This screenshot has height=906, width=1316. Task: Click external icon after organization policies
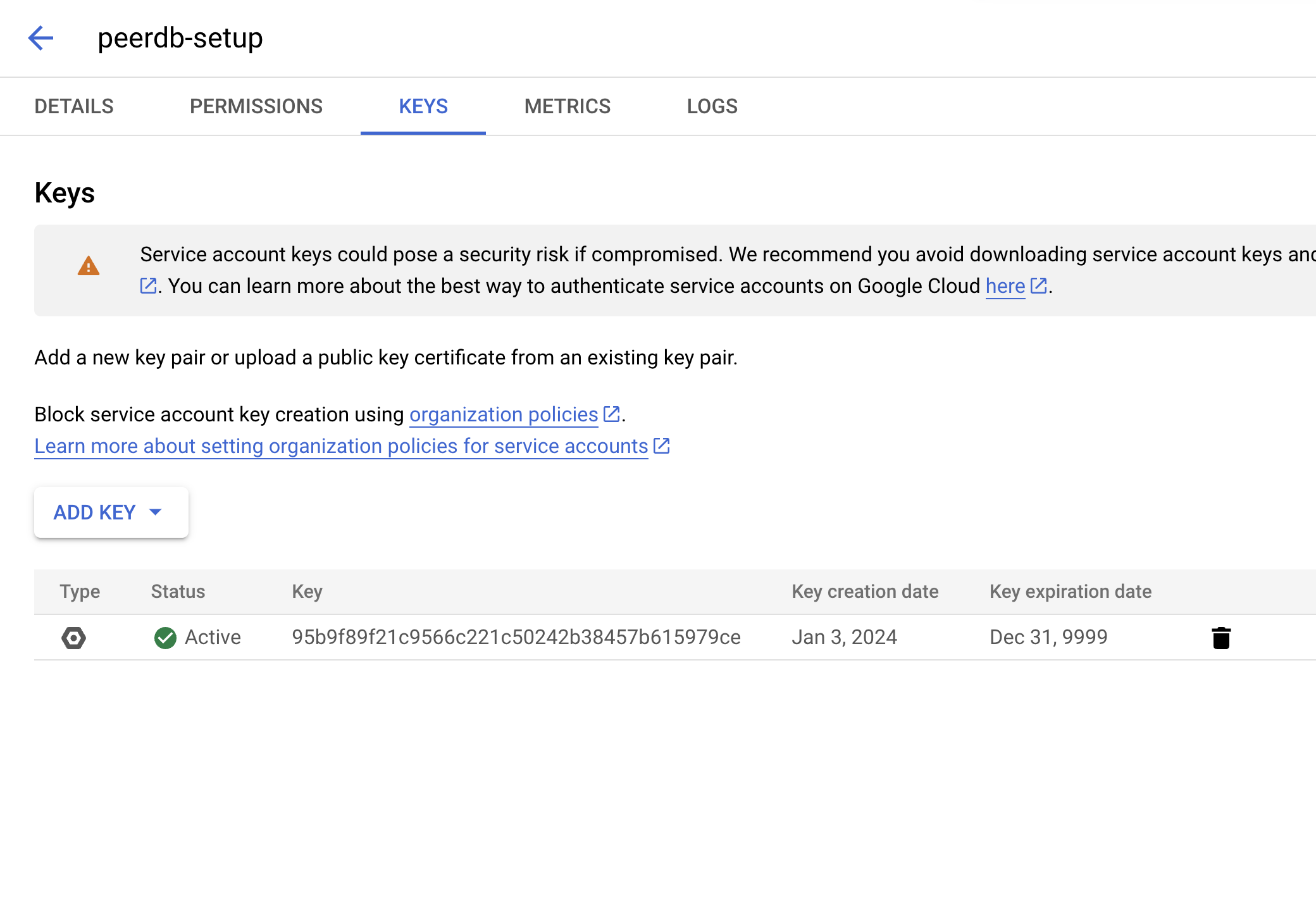click(611, 414)
